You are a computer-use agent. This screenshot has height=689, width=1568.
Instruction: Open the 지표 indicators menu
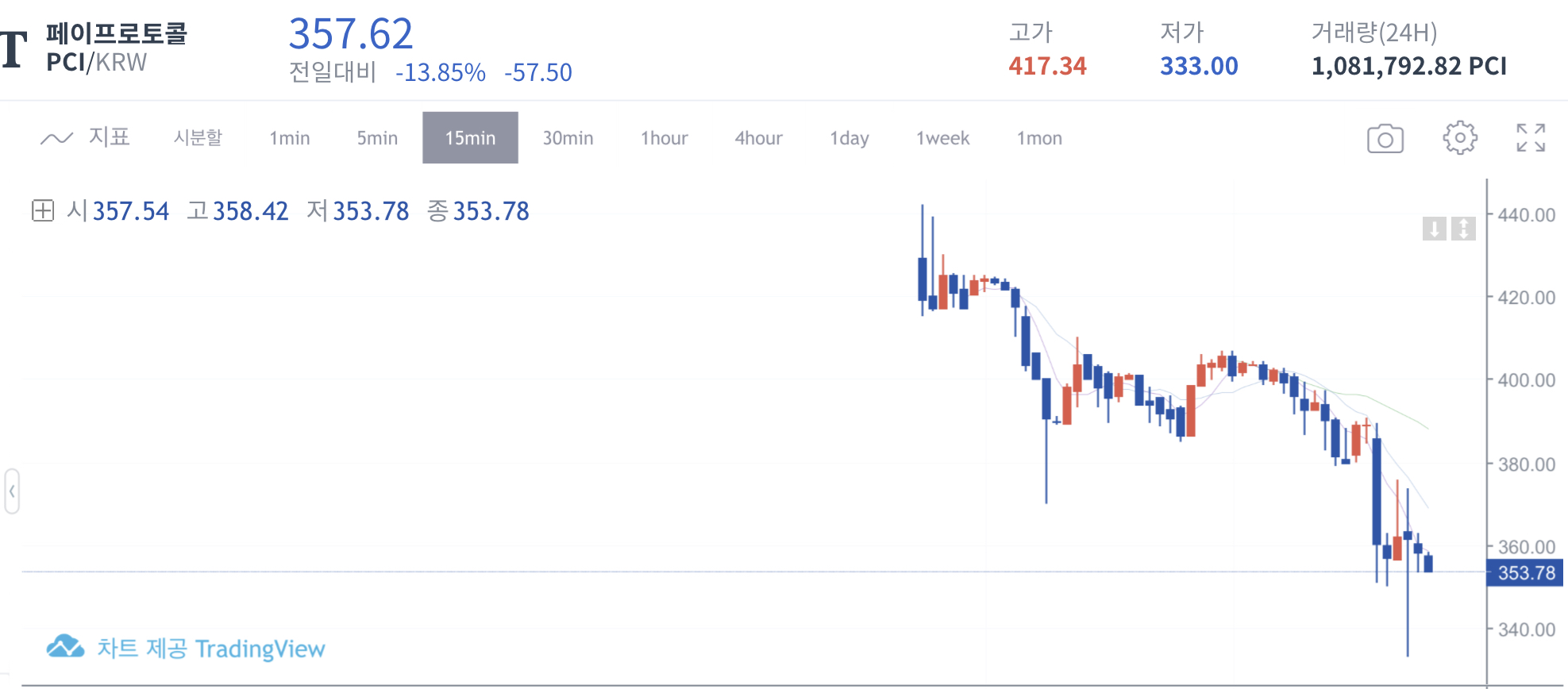pyautogui.click(x=108, y=137)
